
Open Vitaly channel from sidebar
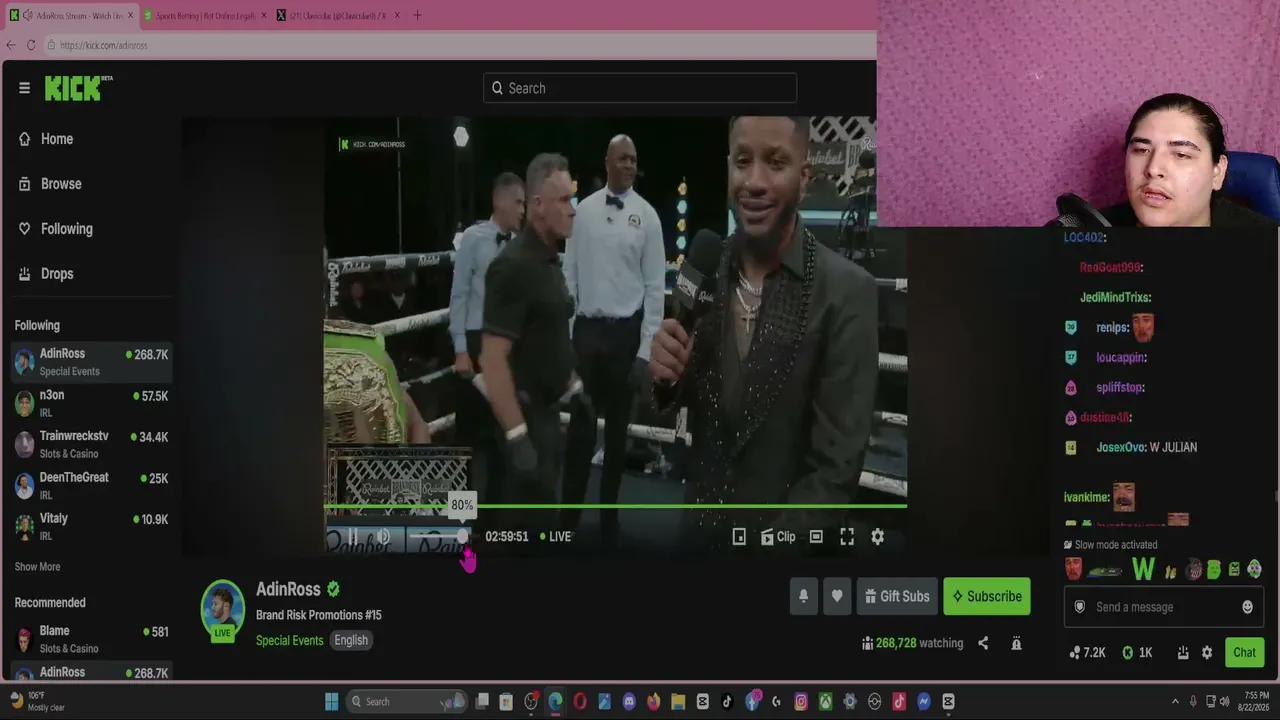[92, 526]
